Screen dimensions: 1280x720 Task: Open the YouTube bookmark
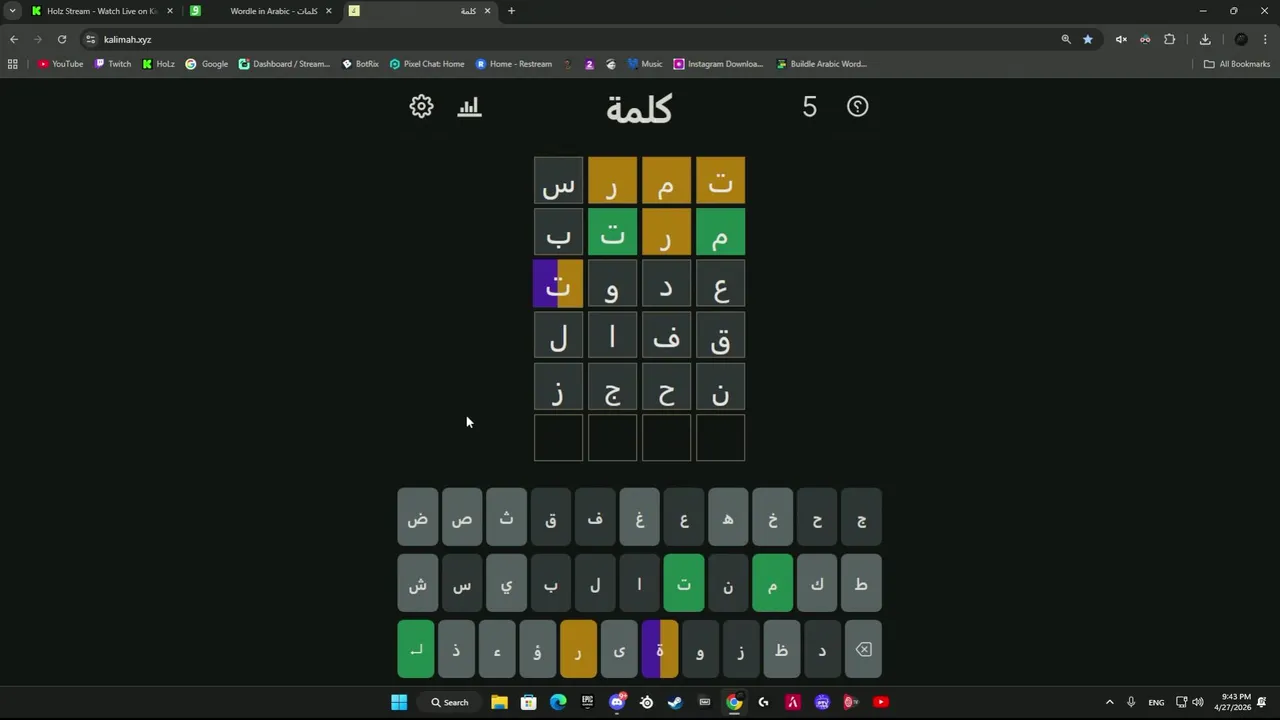pos(61,64)
